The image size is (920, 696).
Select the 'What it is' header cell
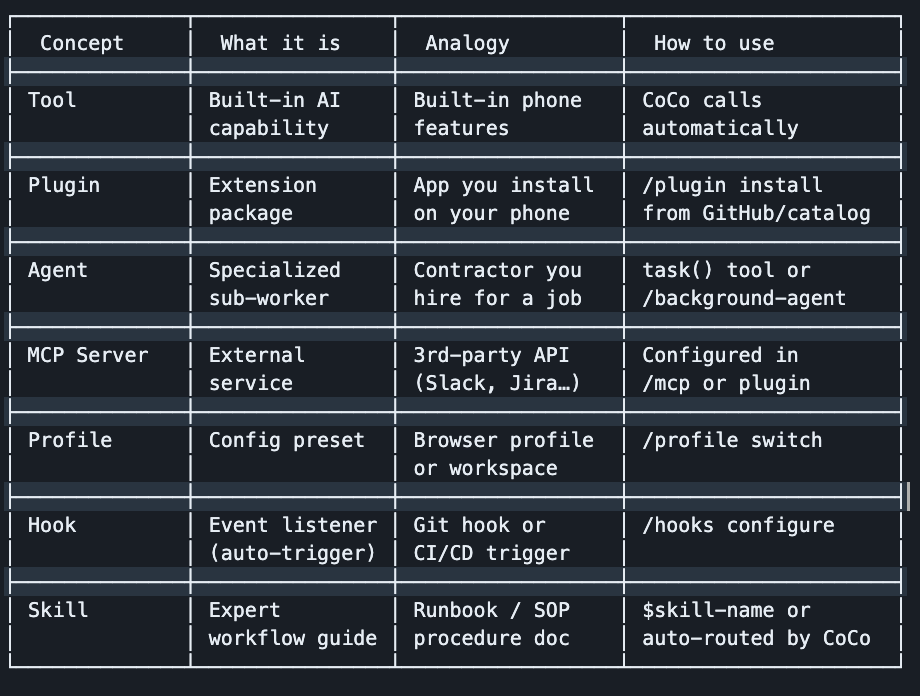point(280,43)
